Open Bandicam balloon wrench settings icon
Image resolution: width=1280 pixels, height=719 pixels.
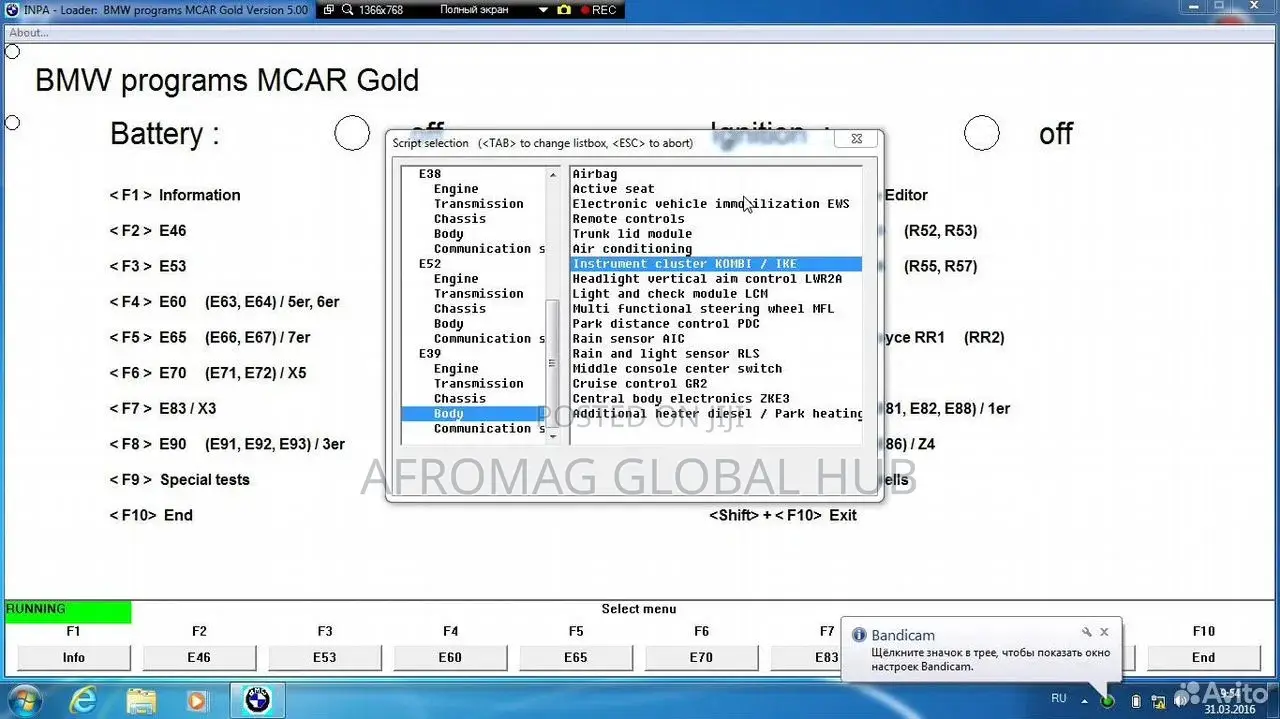tap(1087, 632)
